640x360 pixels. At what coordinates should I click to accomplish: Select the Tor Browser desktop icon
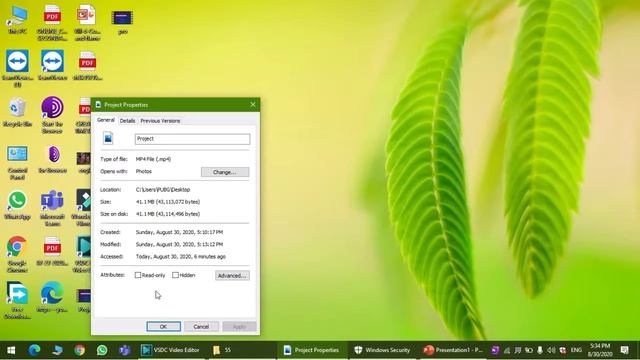click(52, 159)
